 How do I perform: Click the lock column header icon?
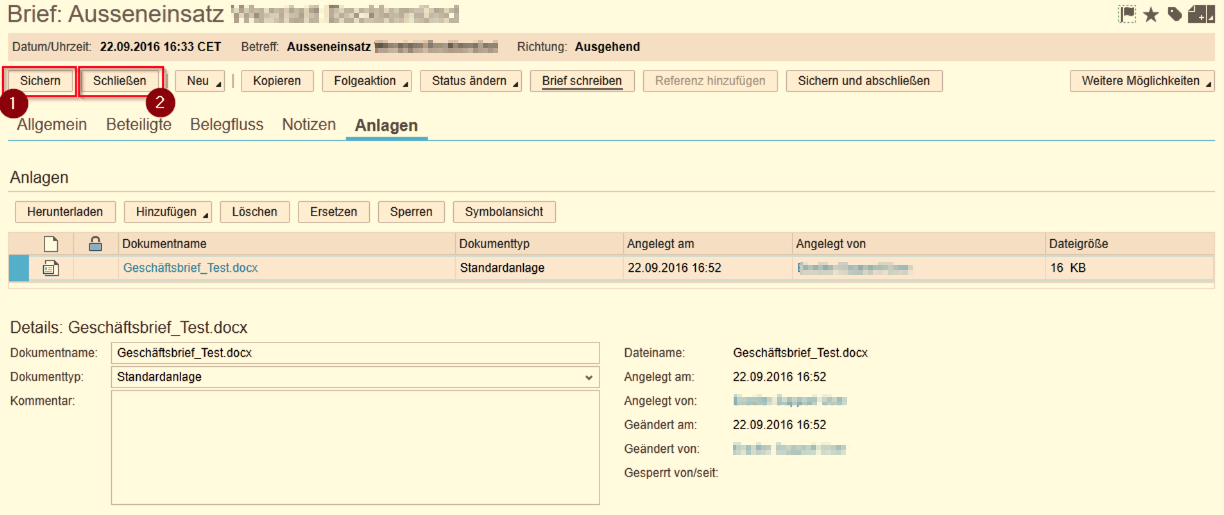(x=96, y=243)
